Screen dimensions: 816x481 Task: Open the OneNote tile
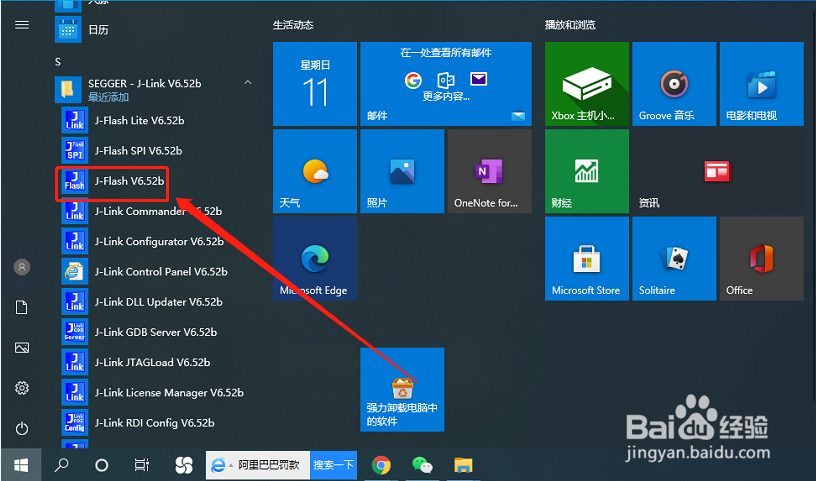click(490, 171)
